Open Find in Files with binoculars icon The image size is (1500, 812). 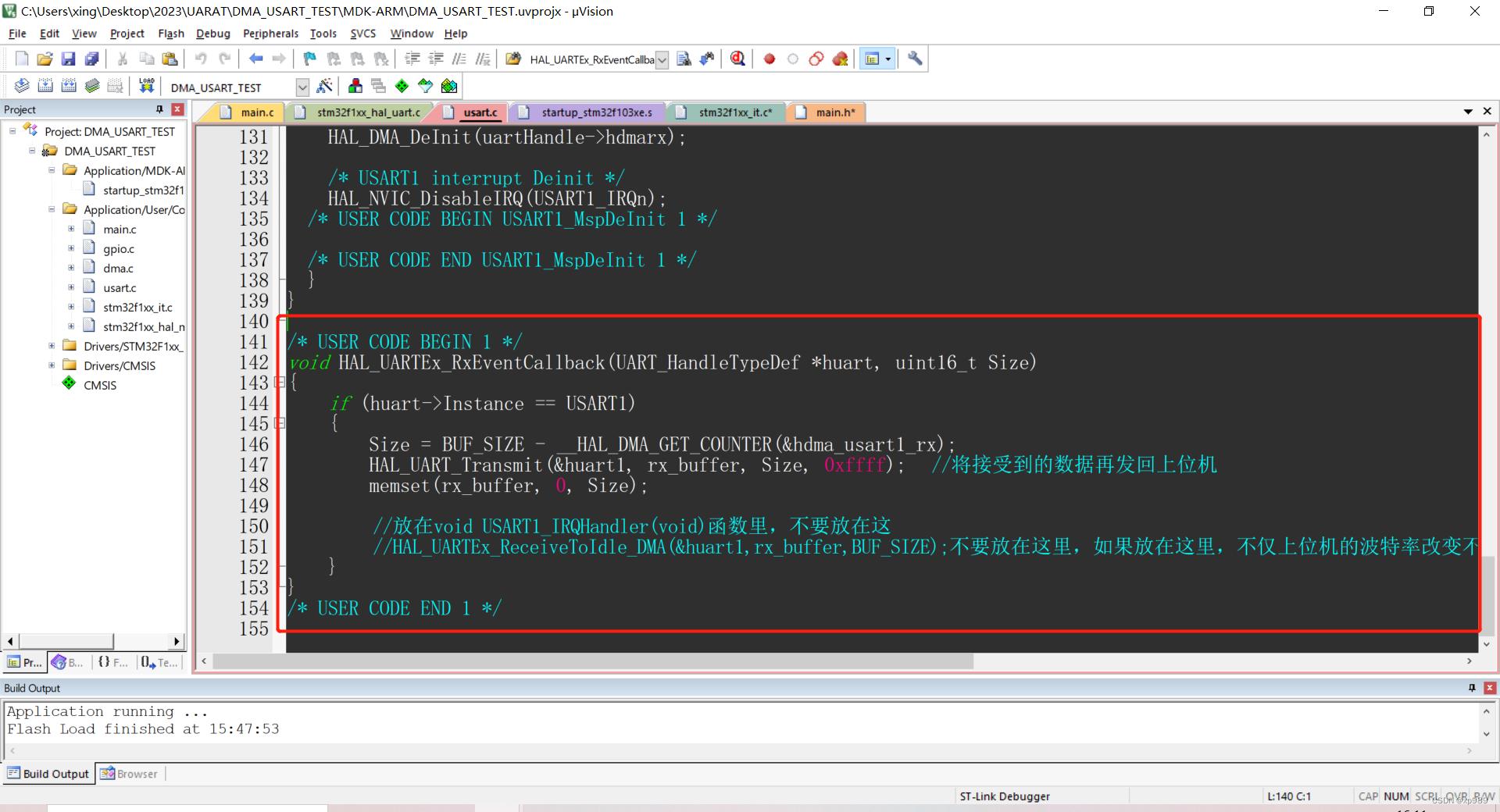684,59
